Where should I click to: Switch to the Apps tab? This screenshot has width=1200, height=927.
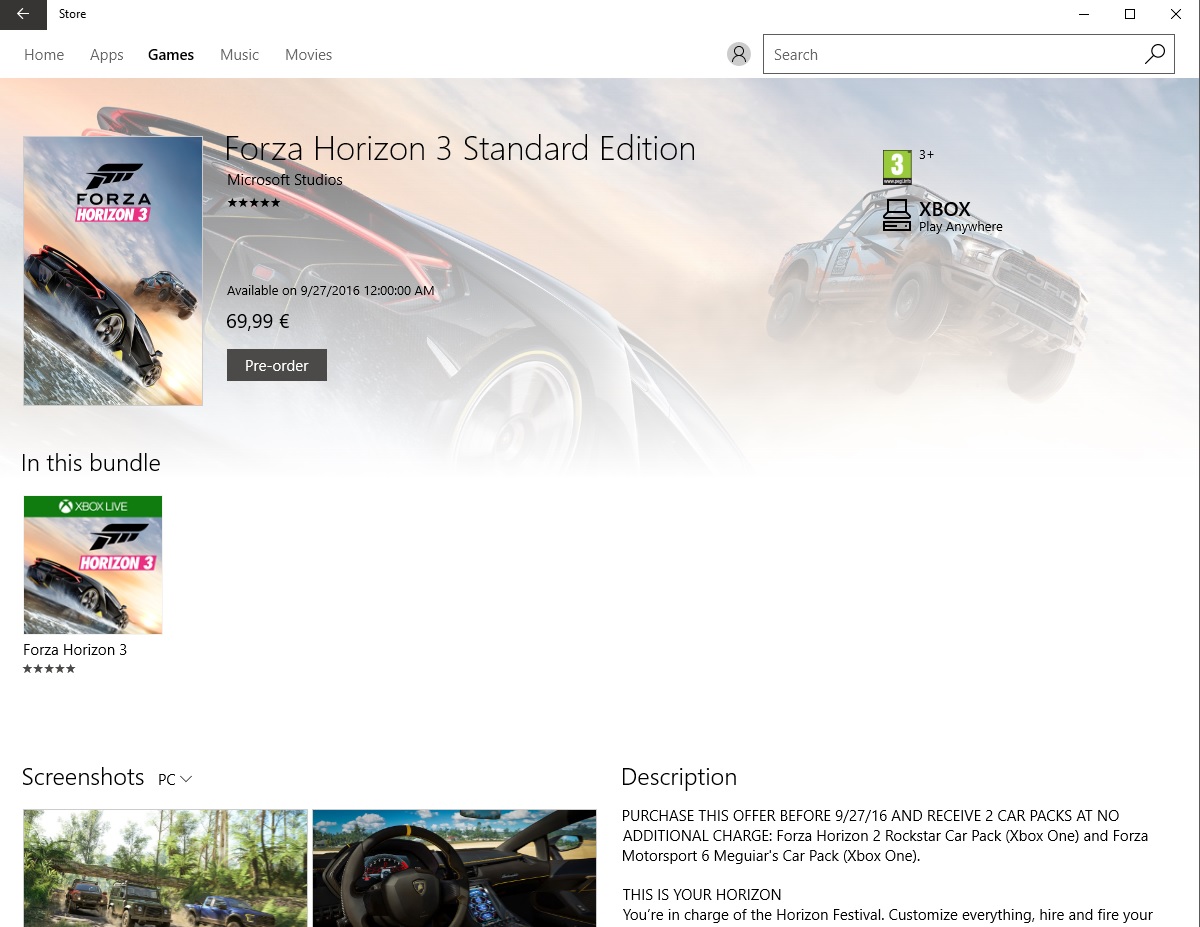tap(107, 55)
